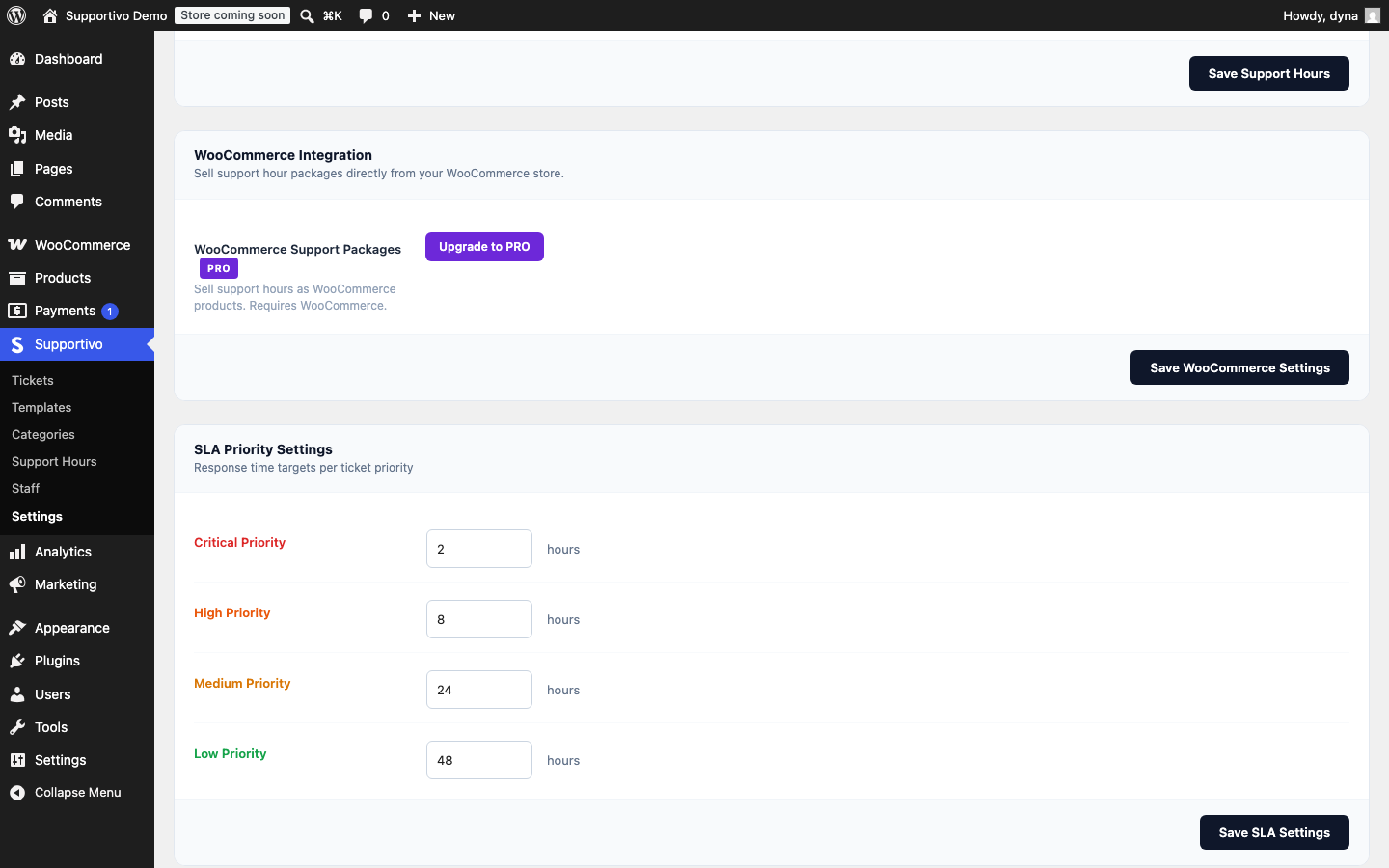The width and height of the screenshot is (1389, 868).
Task: Open the WordPress logo menu
Action: [16, 15]
